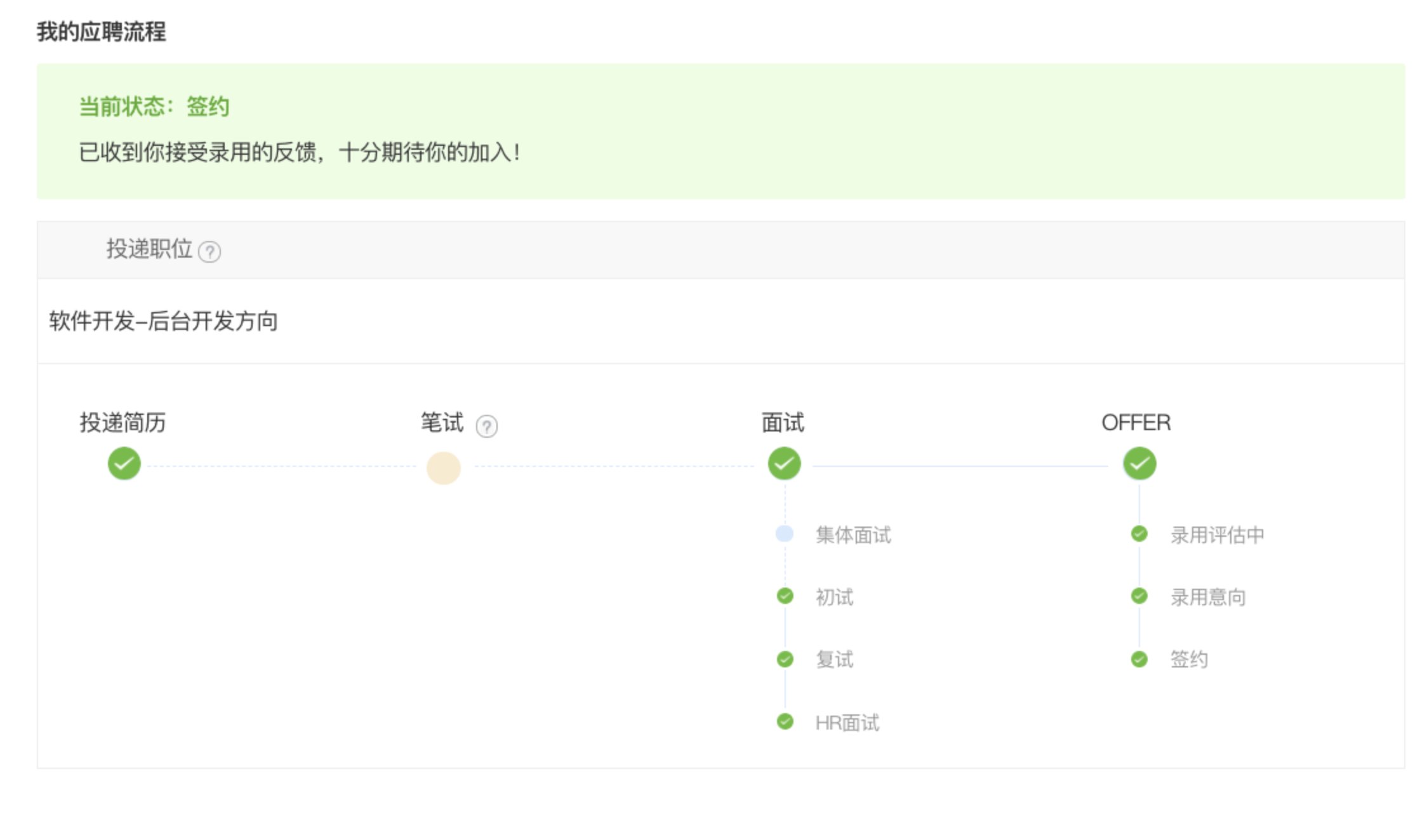The width and height of the screenshot is (1413, 840).
Task: Click the check beside 录用意向
Action: point(1138,596)
